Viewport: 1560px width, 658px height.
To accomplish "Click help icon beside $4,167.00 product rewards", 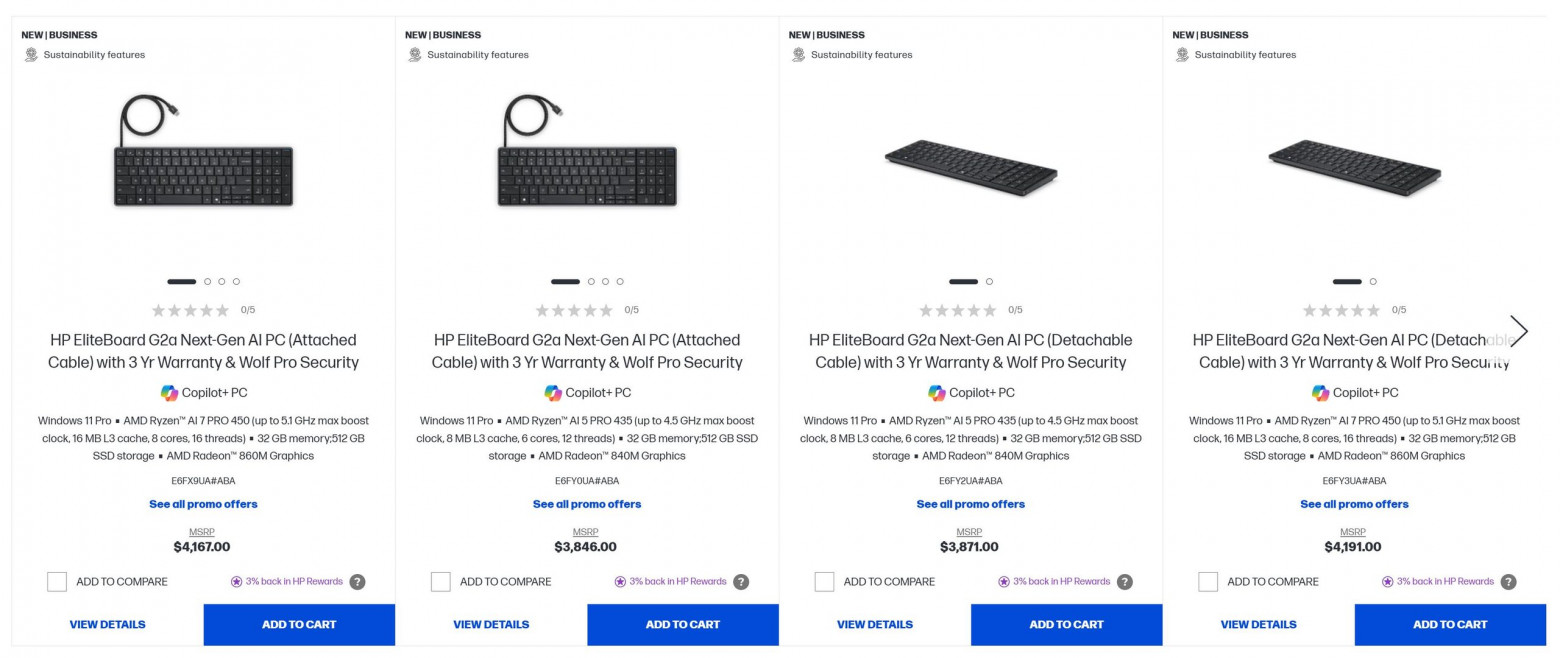I will tap(357, 582).
